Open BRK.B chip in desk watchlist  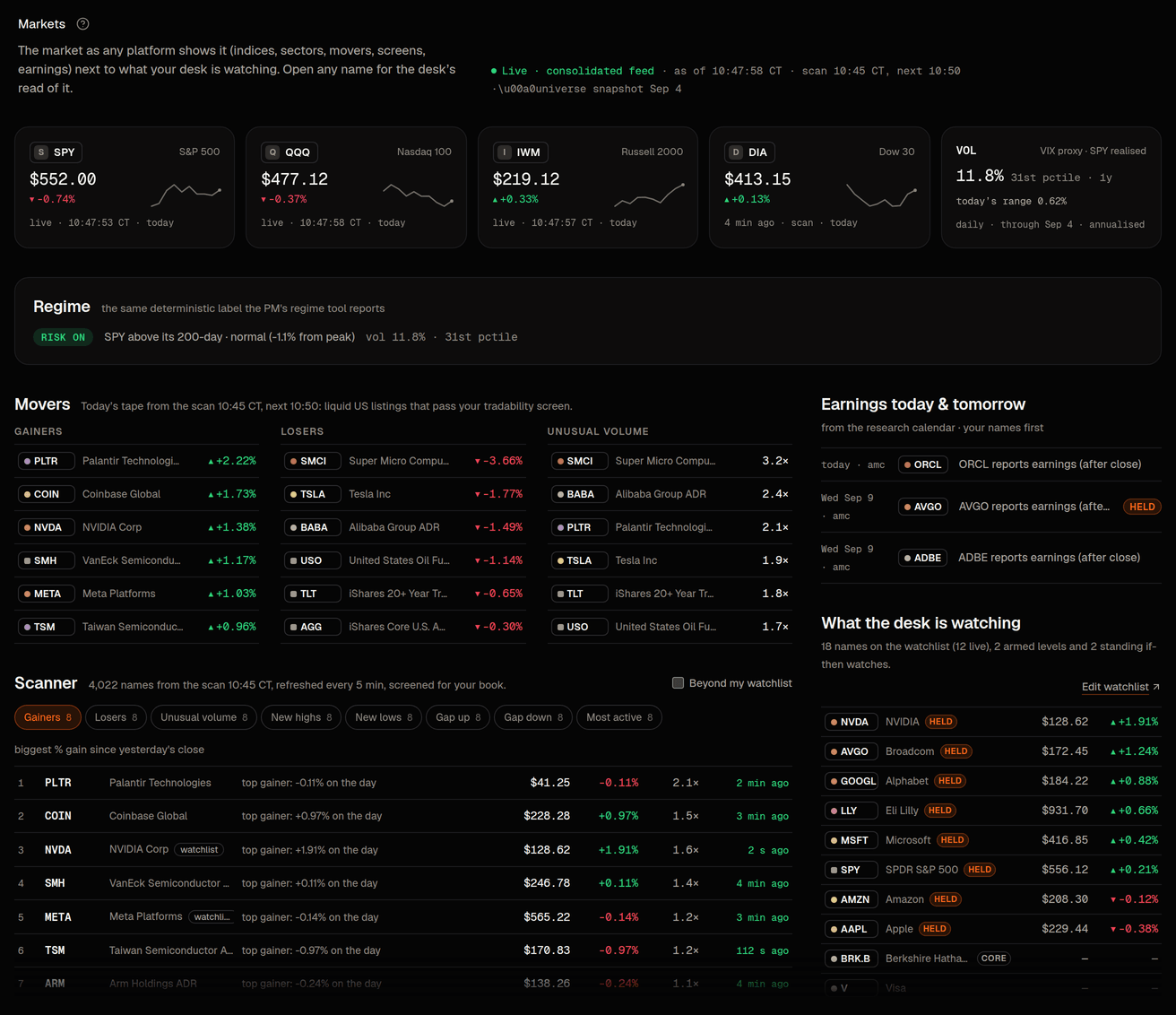[851, 959]
